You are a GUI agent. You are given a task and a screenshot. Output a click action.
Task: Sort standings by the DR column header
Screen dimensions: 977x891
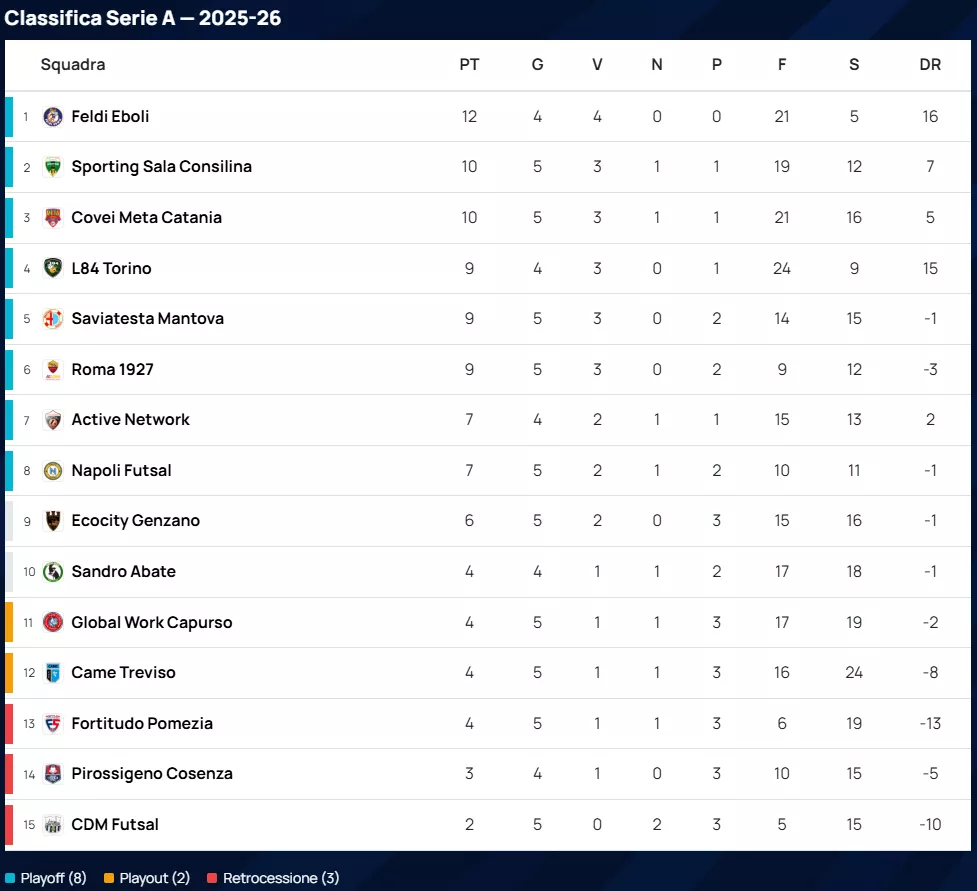pyautogui.click(x=930, y=65)
